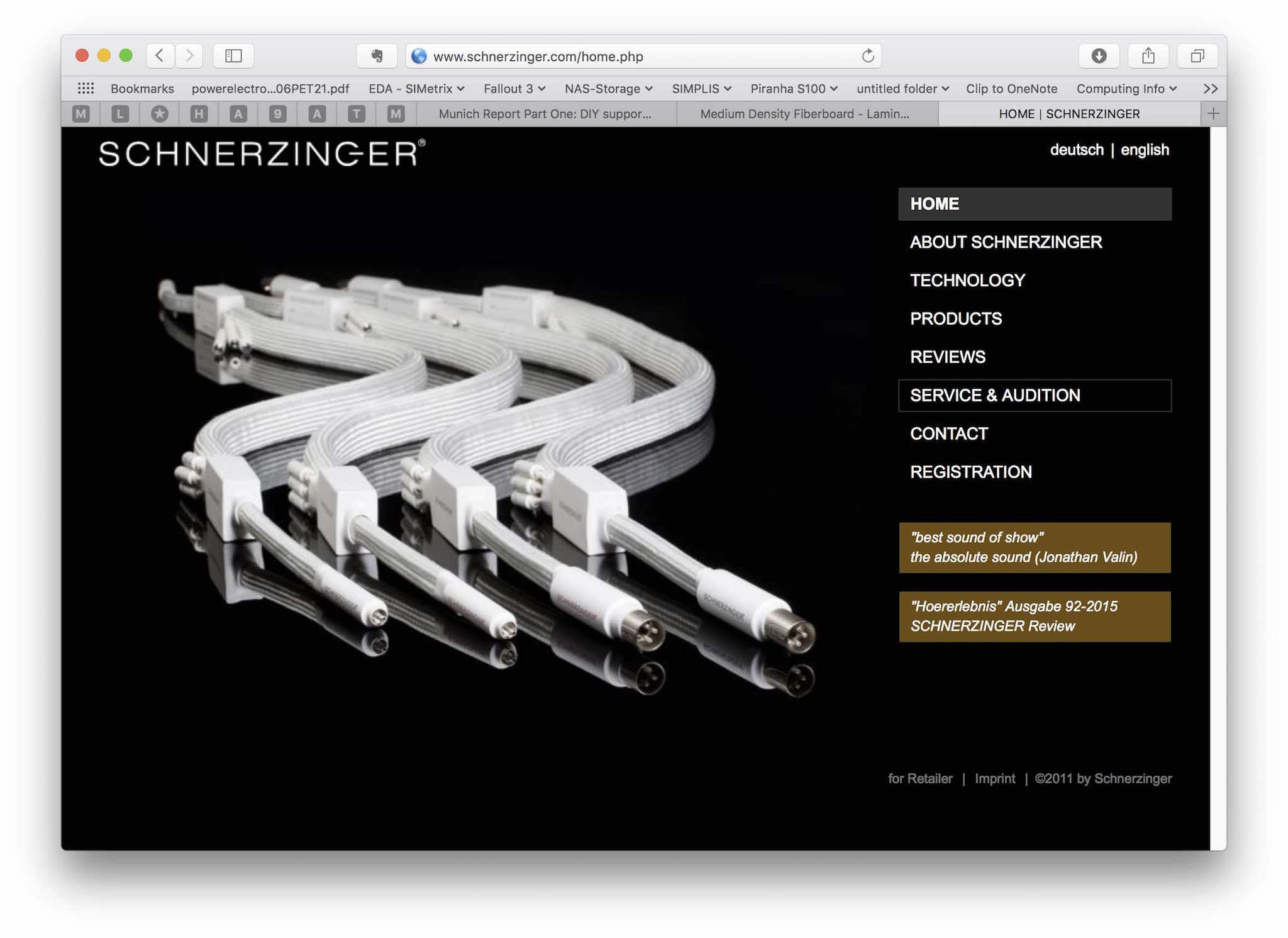Select SERVICE & AUDITION in the menu
1288x938 pixels.
1035,396
